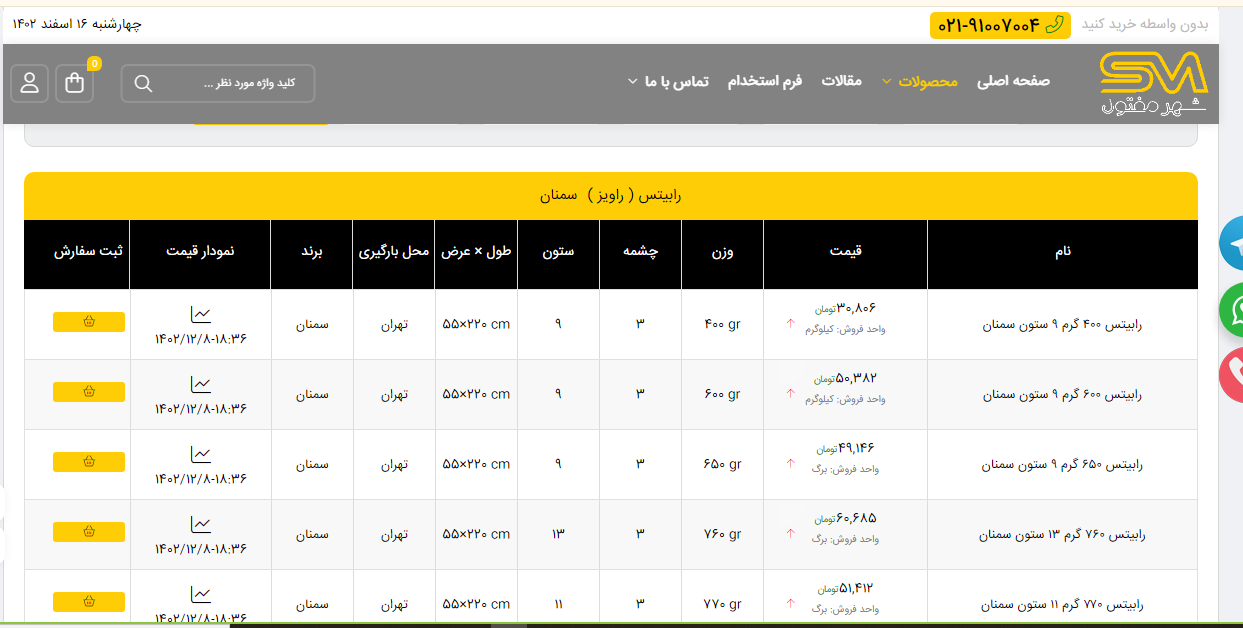Screen dimensions: 1243x628
Task: Click the phone number 021-91007004 button
Action: [999, 26]
